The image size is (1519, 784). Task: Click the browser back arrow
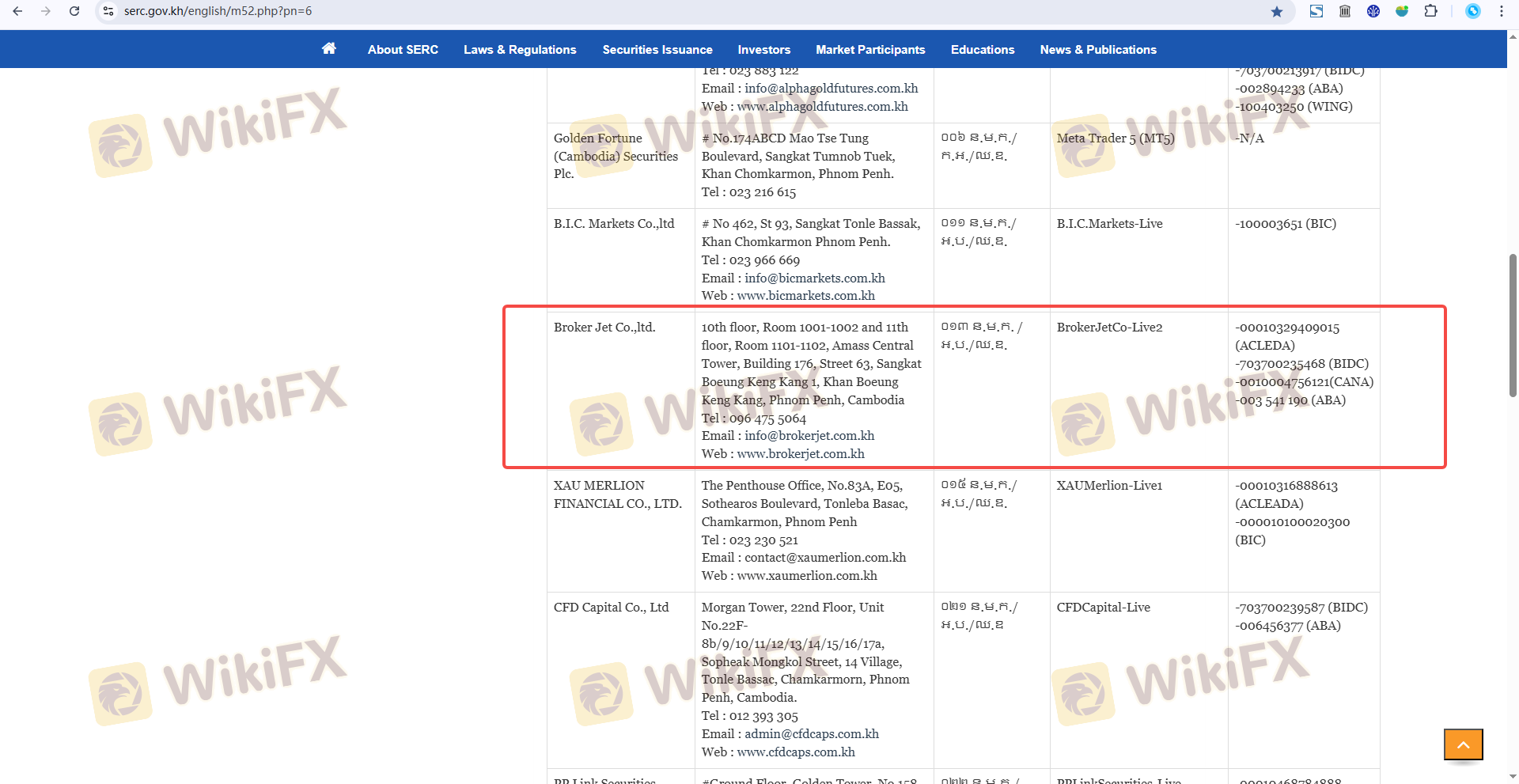(17, 11)
